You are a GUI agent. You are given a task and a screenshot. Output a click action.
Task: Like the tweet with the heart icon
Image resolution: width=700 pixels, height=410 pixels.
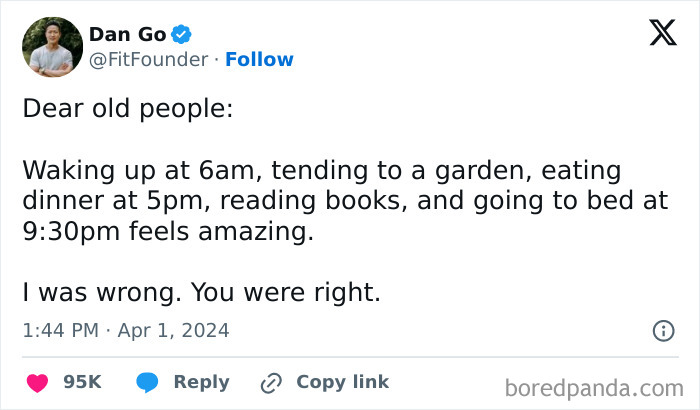pos(38,382)
